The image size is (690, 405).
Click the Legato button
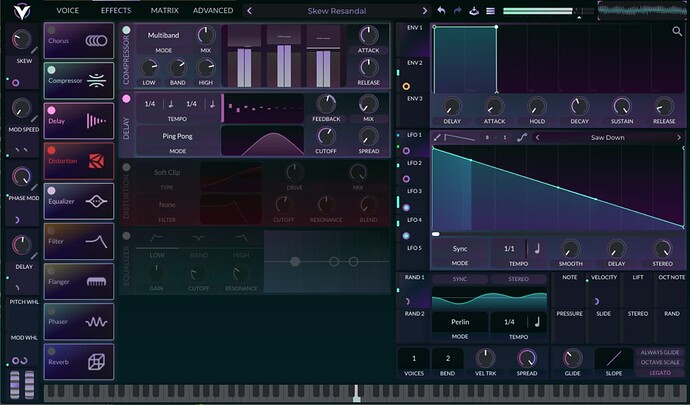pos(661,372)
